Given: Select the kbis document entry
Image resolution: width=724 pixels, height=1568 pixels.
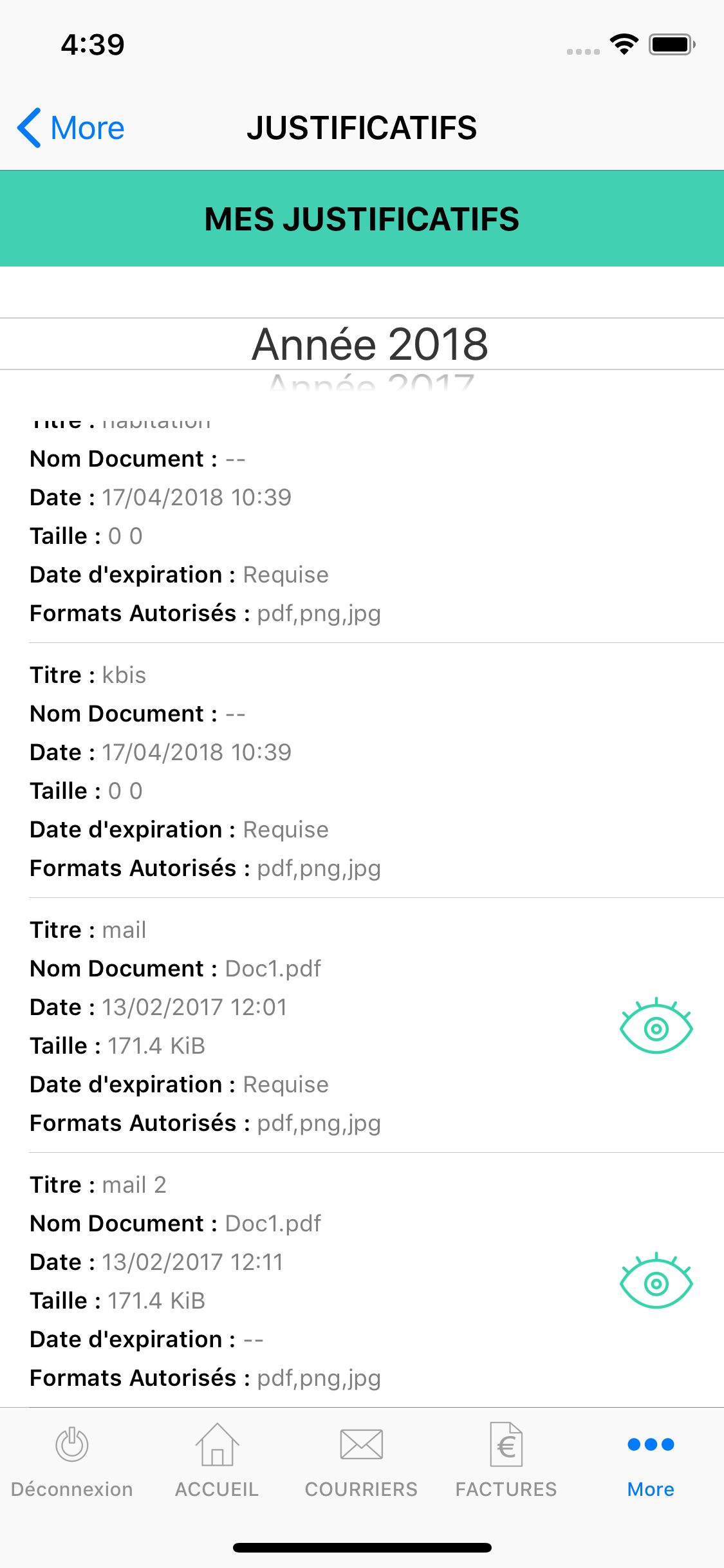Looking at the screenshot, I should click(x=376, y=771).
